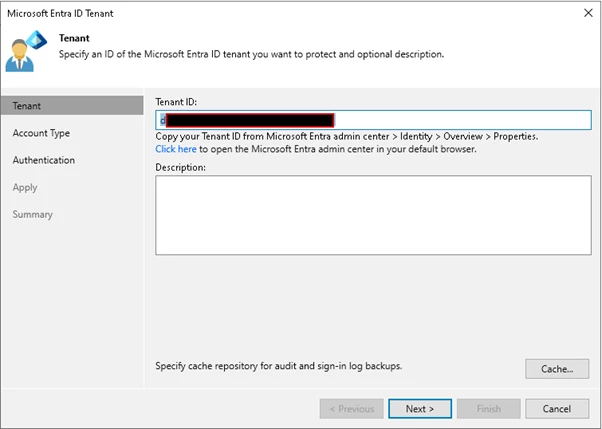Proceed with the Next button
Screen dimensions: 602x429
coord(419,408)
